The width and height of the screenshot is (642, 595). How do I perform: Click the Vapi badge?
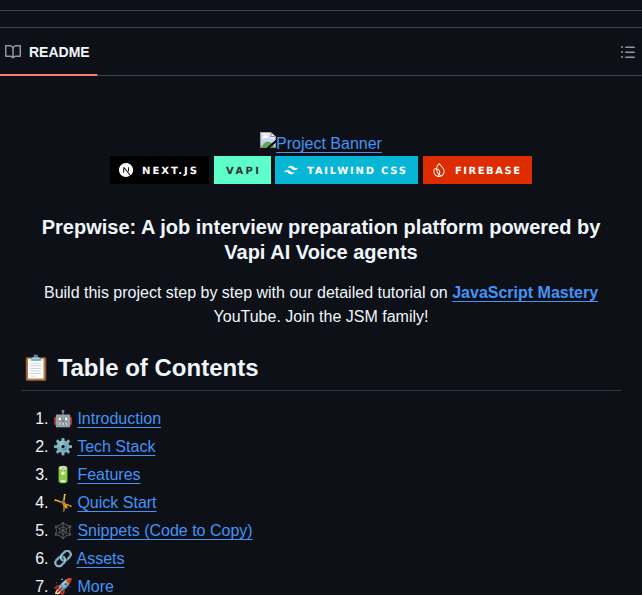(x=242, y=170)
